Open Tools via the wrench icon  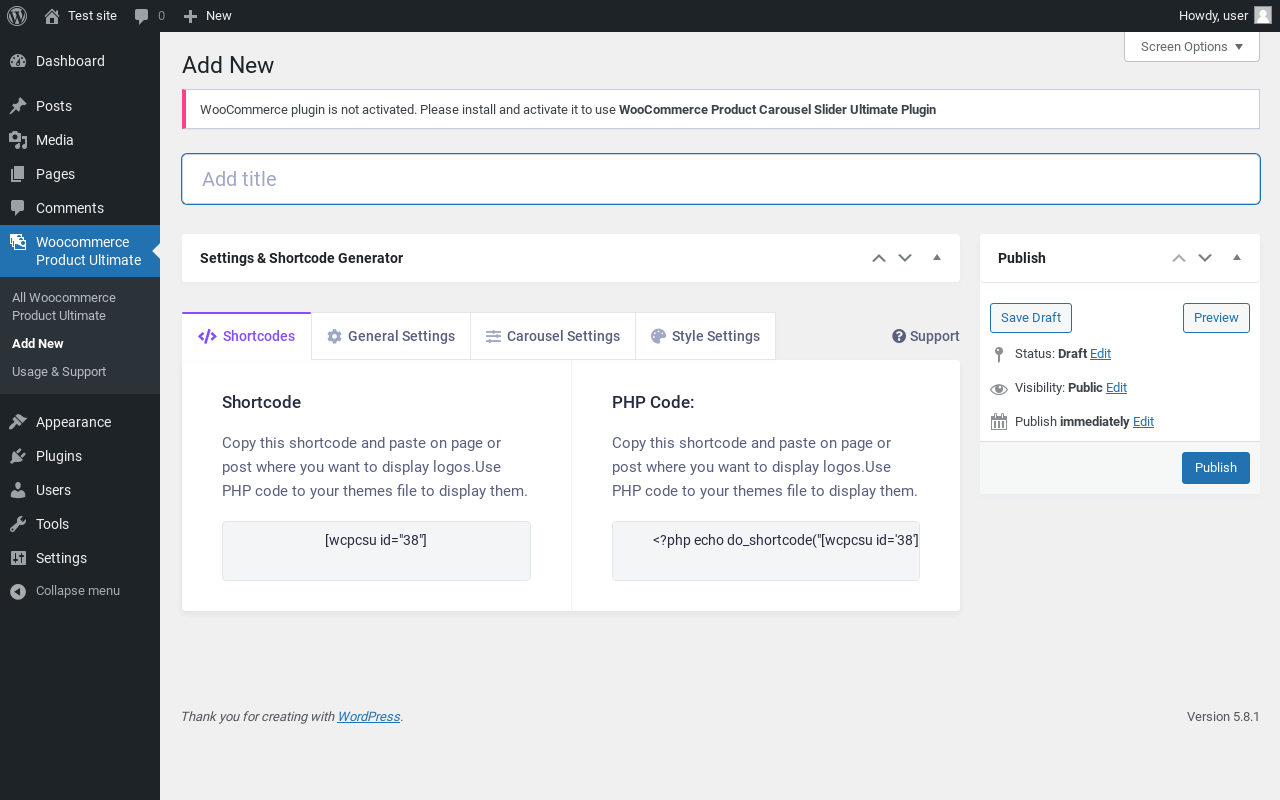tap(18, 524)
